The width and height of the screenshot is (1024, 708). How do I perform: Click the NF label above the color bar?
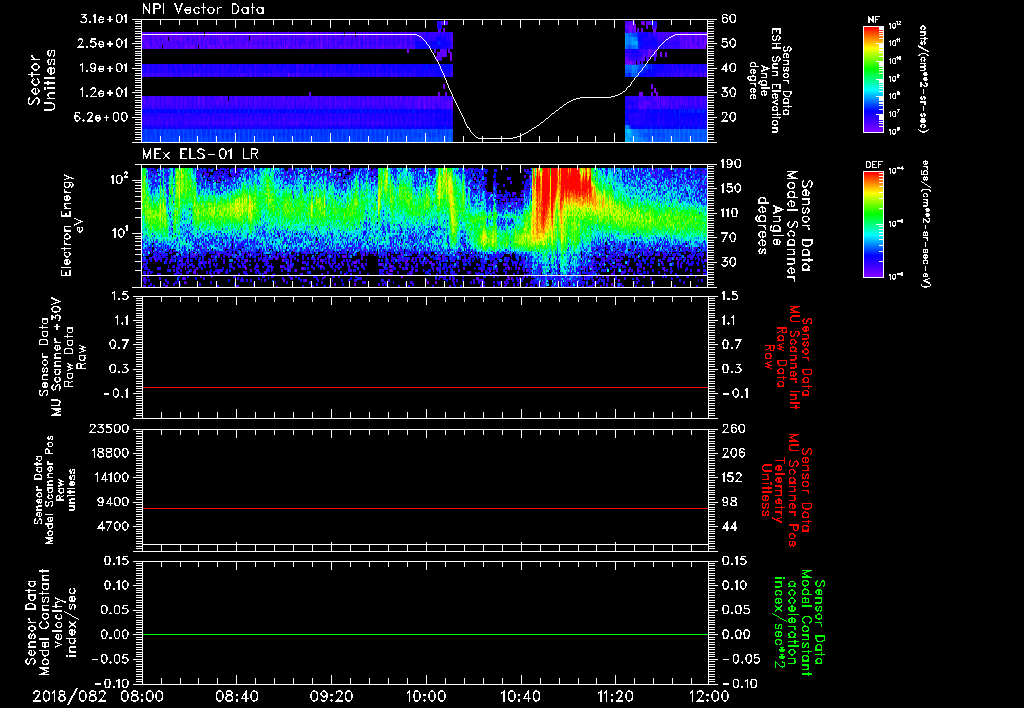pos(873,20)
